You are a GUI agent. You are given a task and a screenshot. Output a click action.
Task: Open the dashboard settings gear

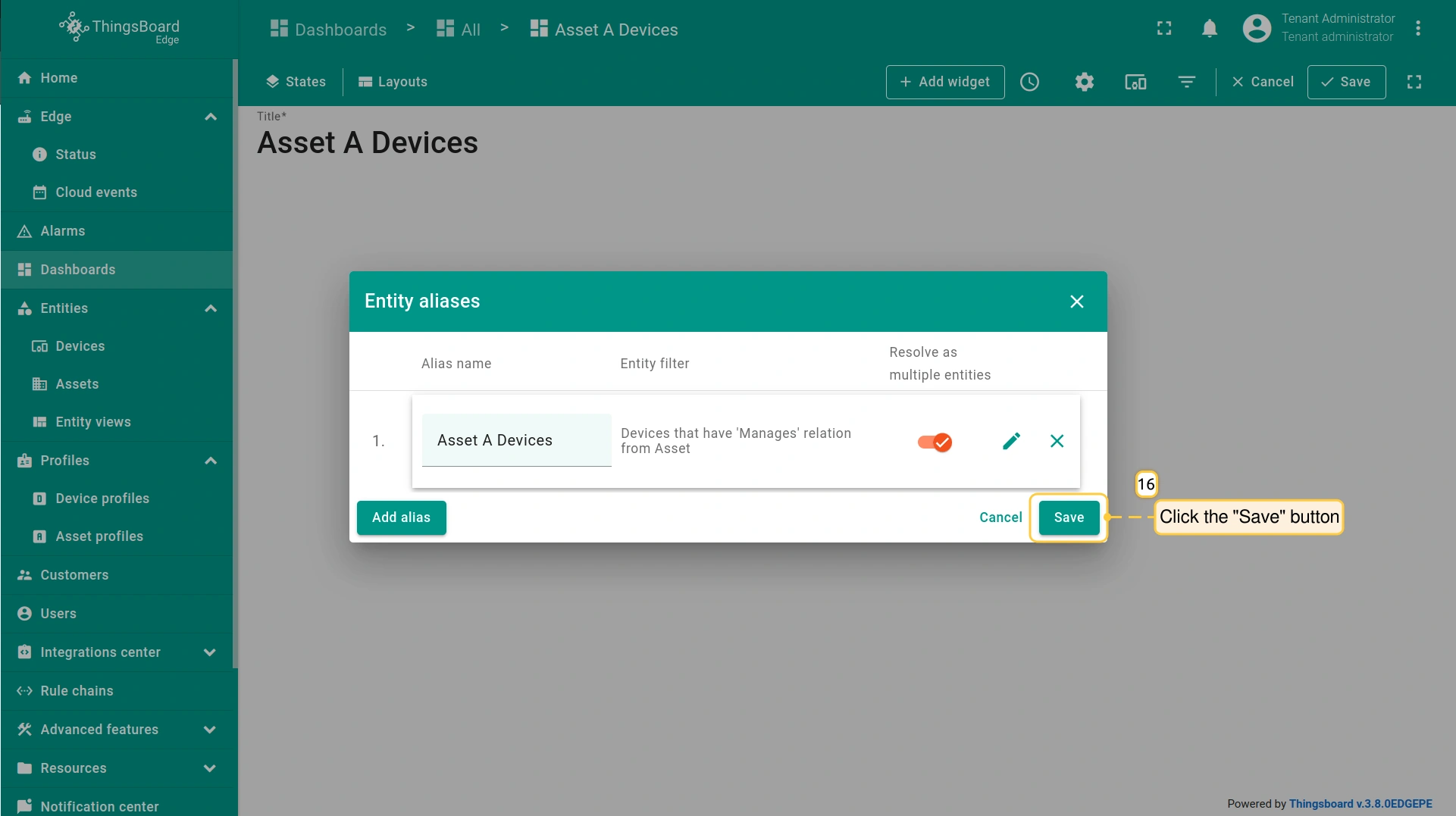click(1084, 82)
